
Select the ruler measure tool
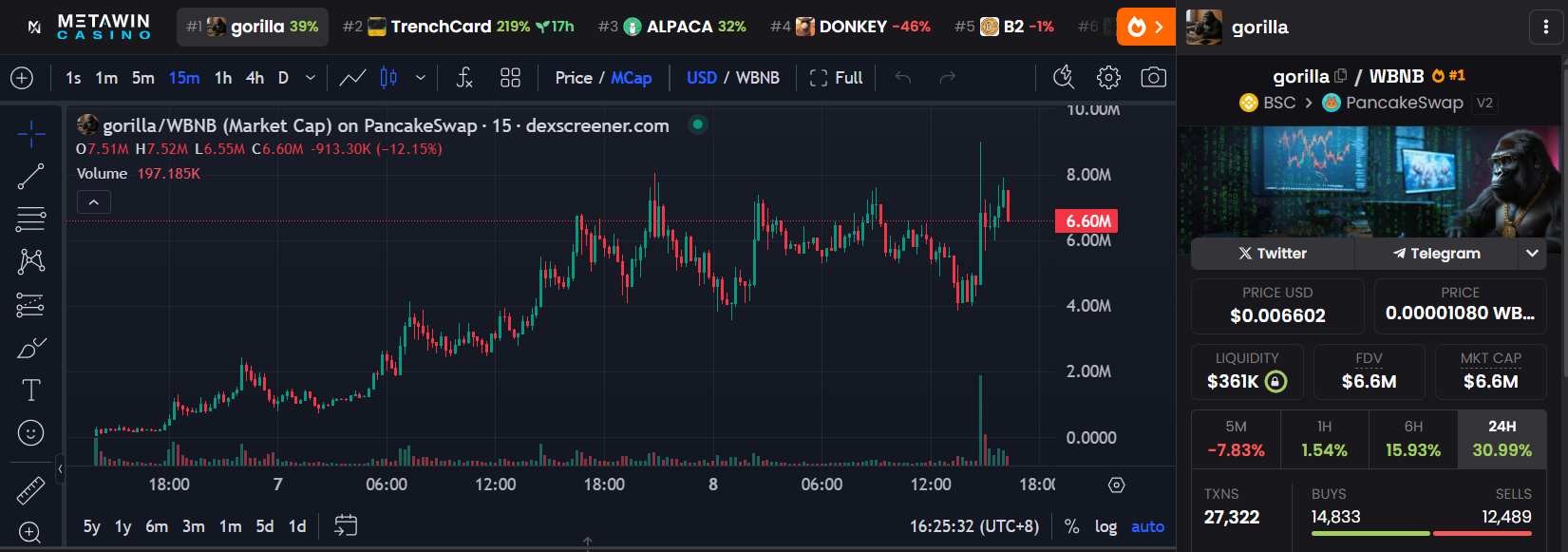click(x=30, y=490)
